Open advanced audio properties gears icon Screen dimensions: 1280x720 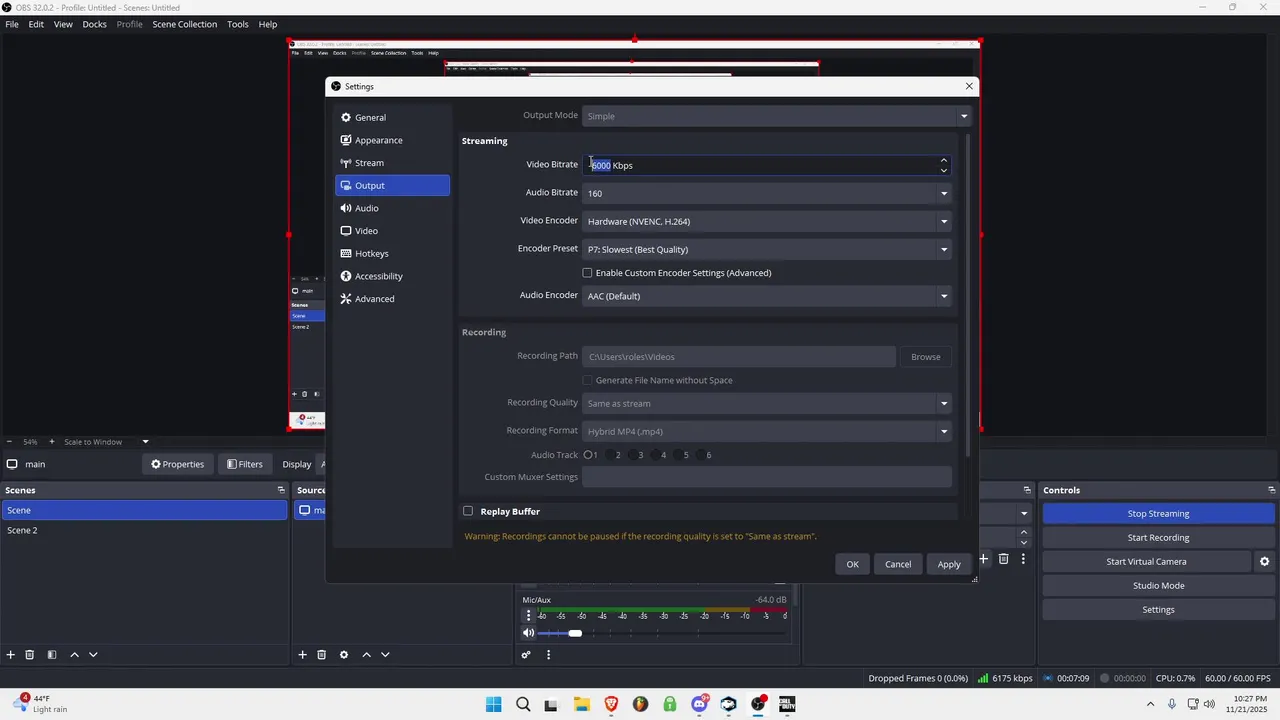click(x=526, y=655)
